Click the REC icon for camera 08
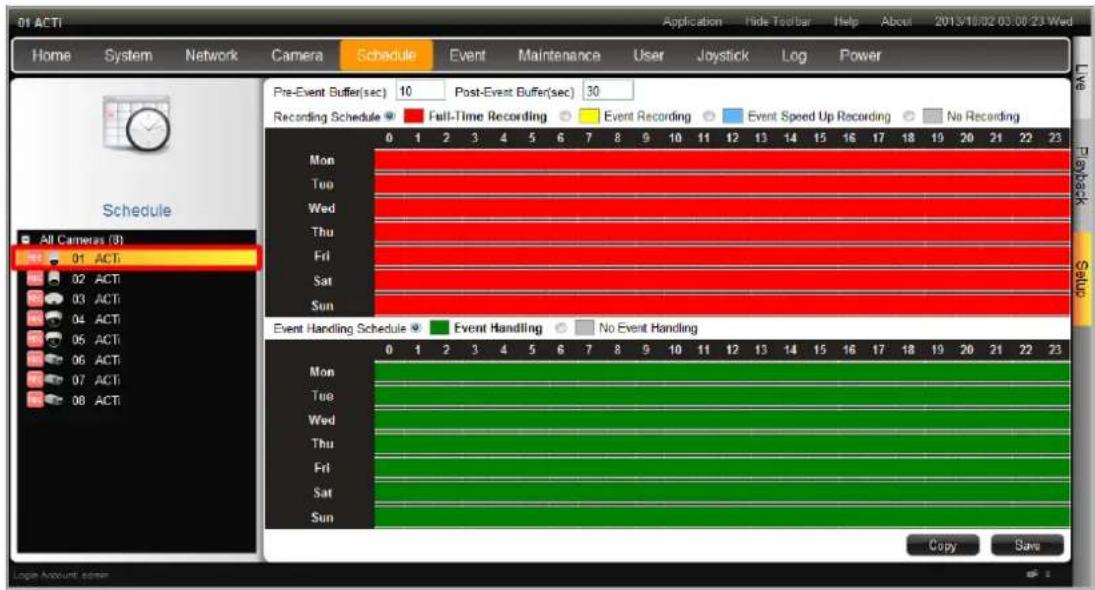This screenshot has height=590, width=1095. pyautogui.click(x=34, y=400)
